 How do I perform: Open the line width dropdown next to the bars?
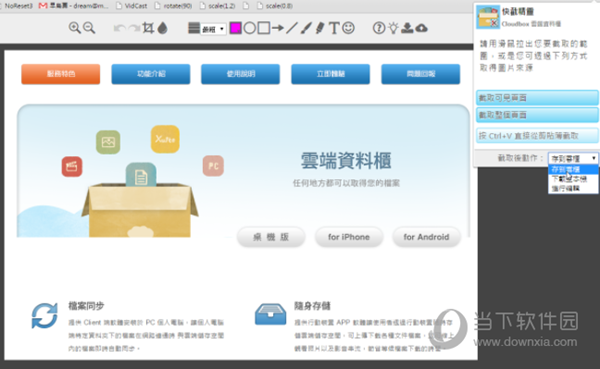coord(213,29)
